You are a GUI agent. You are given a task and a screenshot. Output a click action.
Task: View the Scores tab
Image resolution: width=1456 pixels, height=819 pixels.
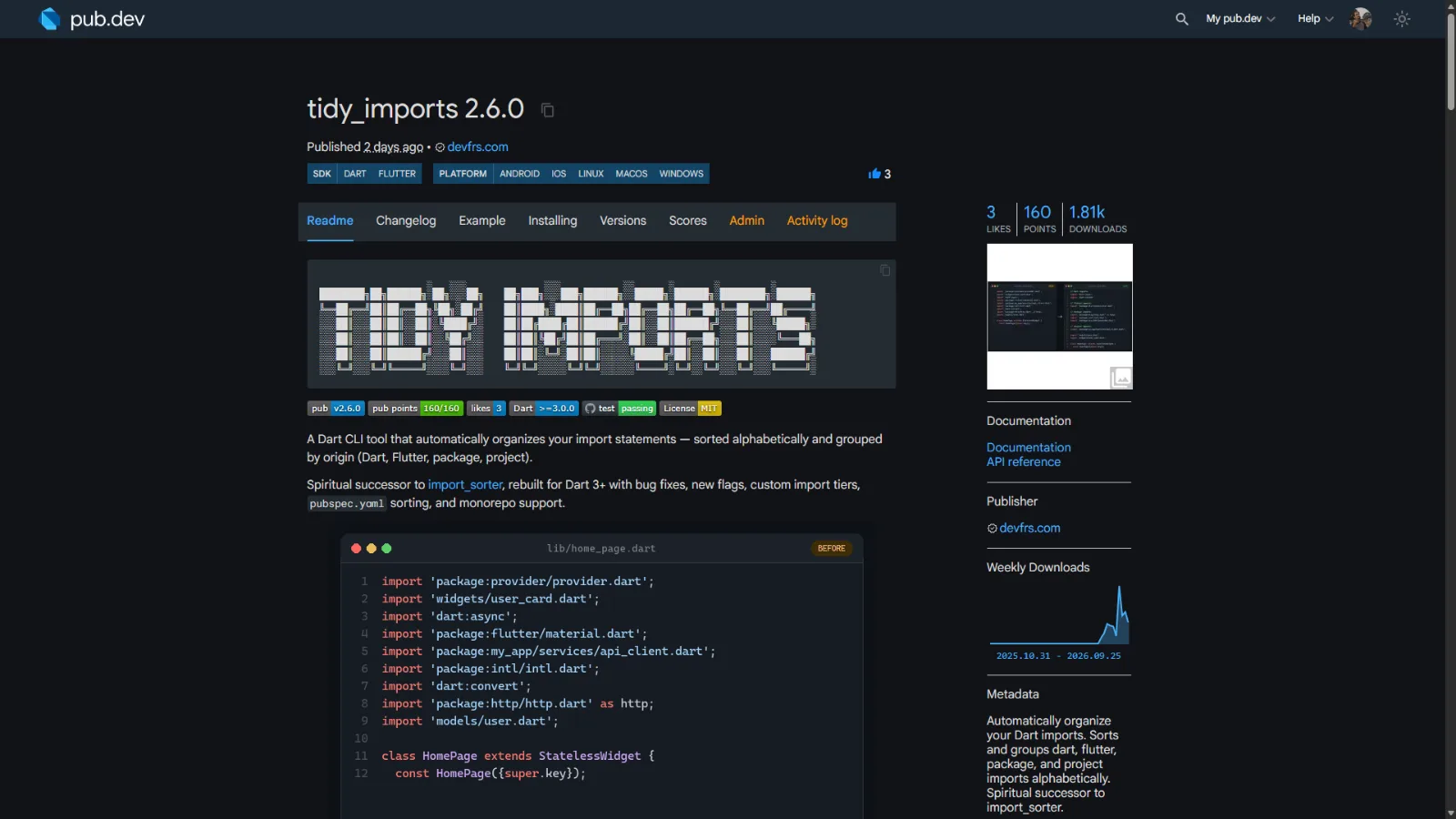pyautogui.click(x=688, y=221)
